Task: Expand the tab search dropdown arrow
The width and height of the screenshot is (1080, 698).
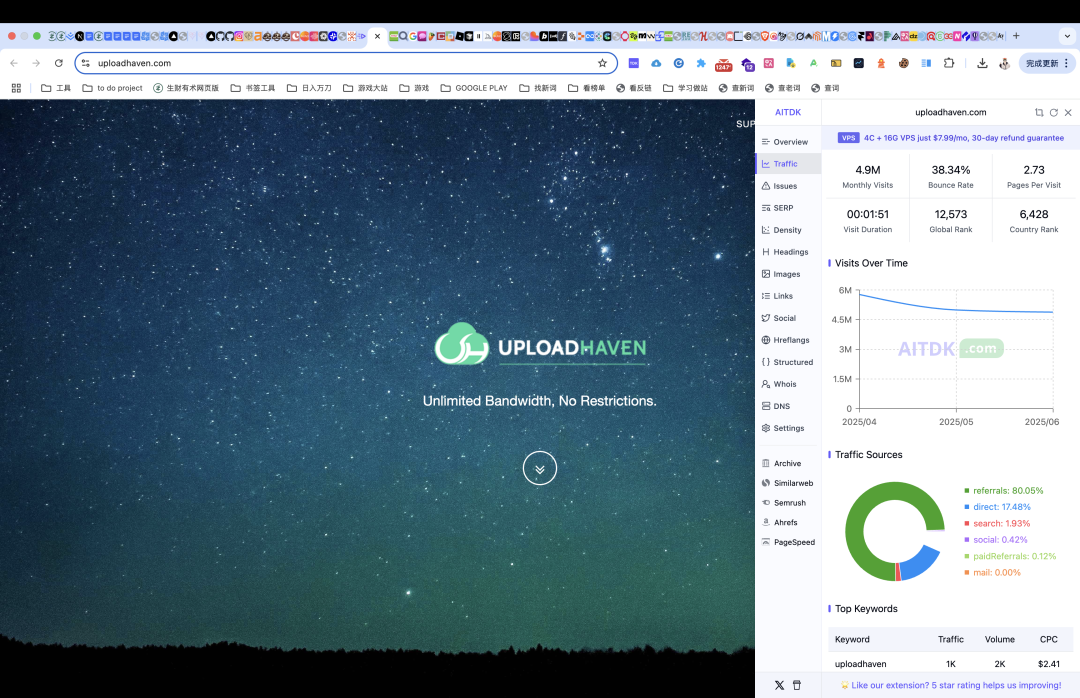Action: coord(1068,36)
